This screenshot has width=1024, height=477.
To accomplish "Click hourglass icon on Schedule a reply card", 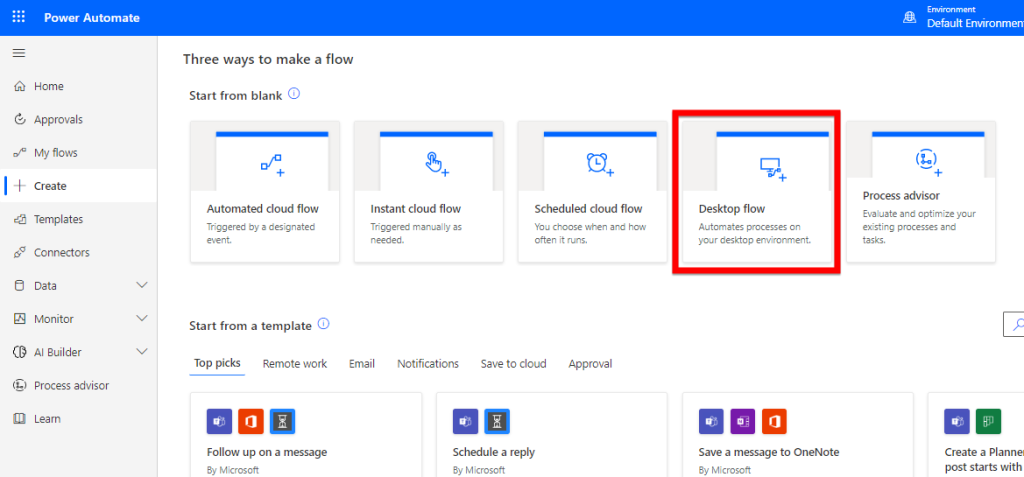I will [497, 421].
